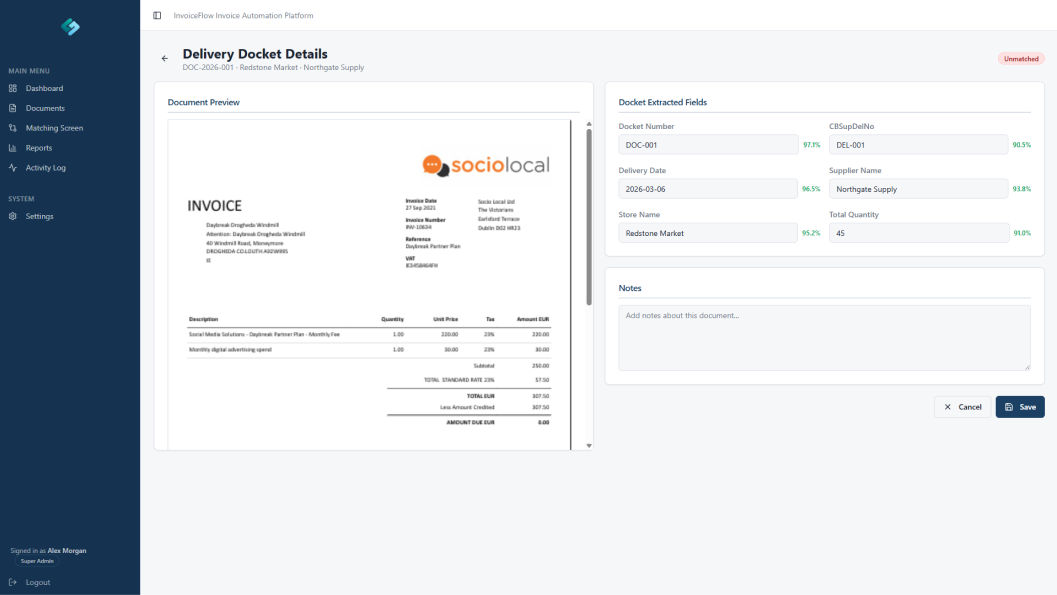Save the docket details

(1020, 407)
